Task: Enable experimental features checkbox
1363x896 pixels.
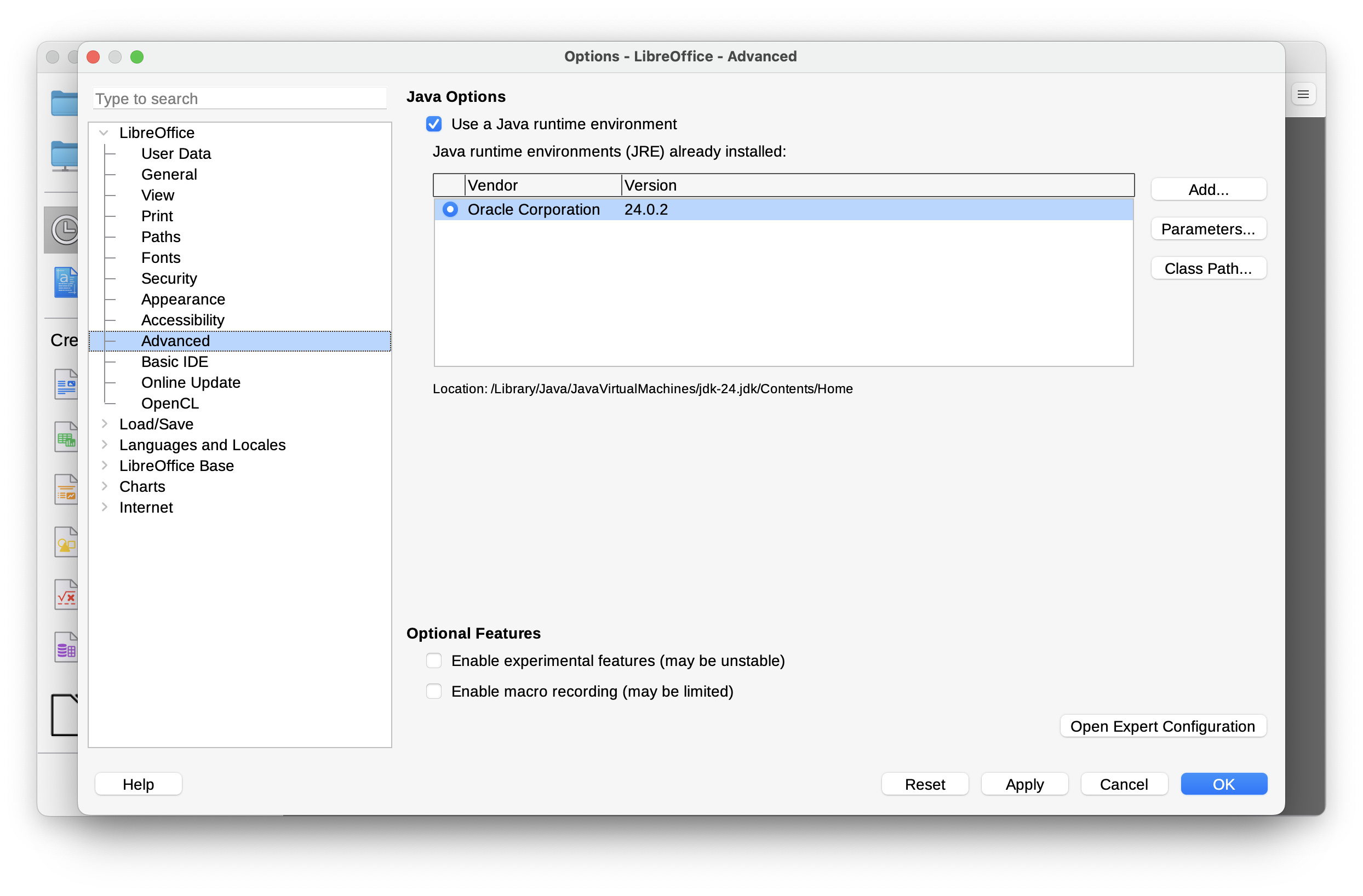Action: coord(433,660)
